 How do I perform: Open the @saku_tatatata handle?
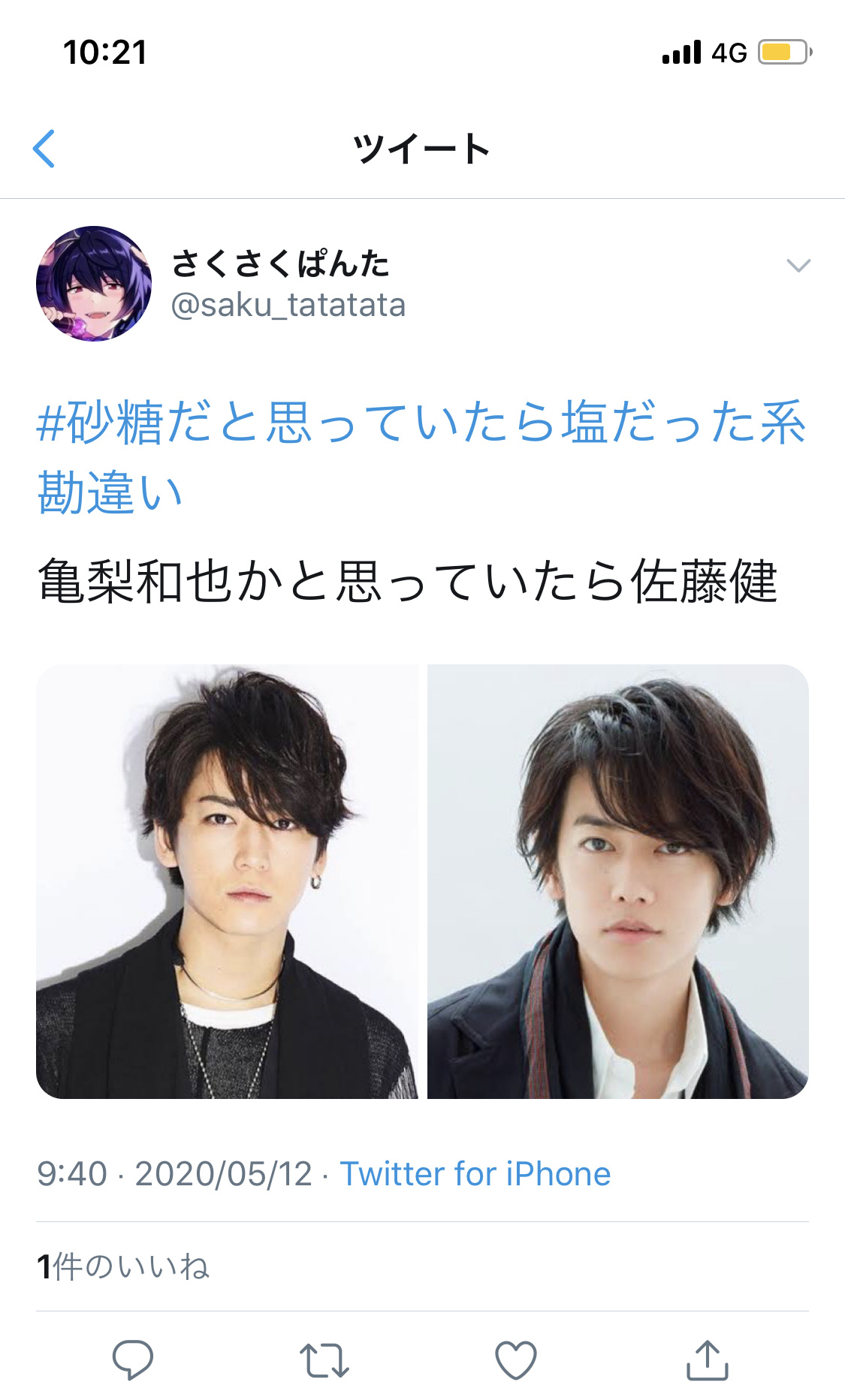point(288,306)
